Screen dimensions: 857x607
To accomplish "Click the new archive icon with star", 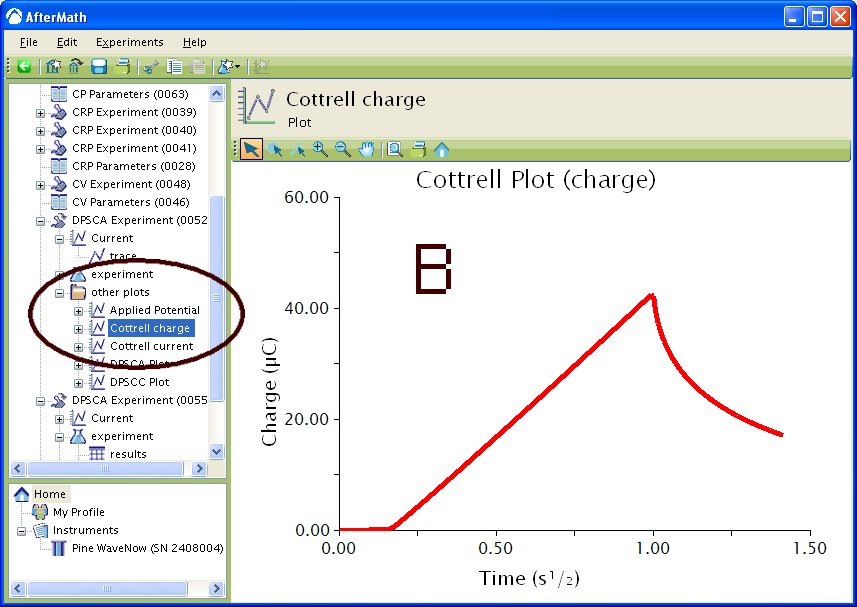I will 52,67.
